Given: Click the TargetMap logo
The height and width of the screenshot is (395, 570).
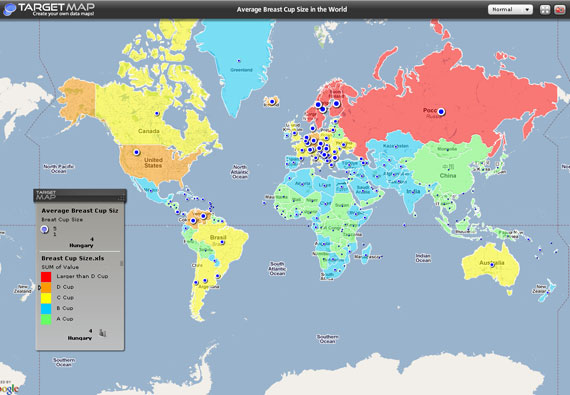Looking at the screenshot, I should click(x=49, y=9).
